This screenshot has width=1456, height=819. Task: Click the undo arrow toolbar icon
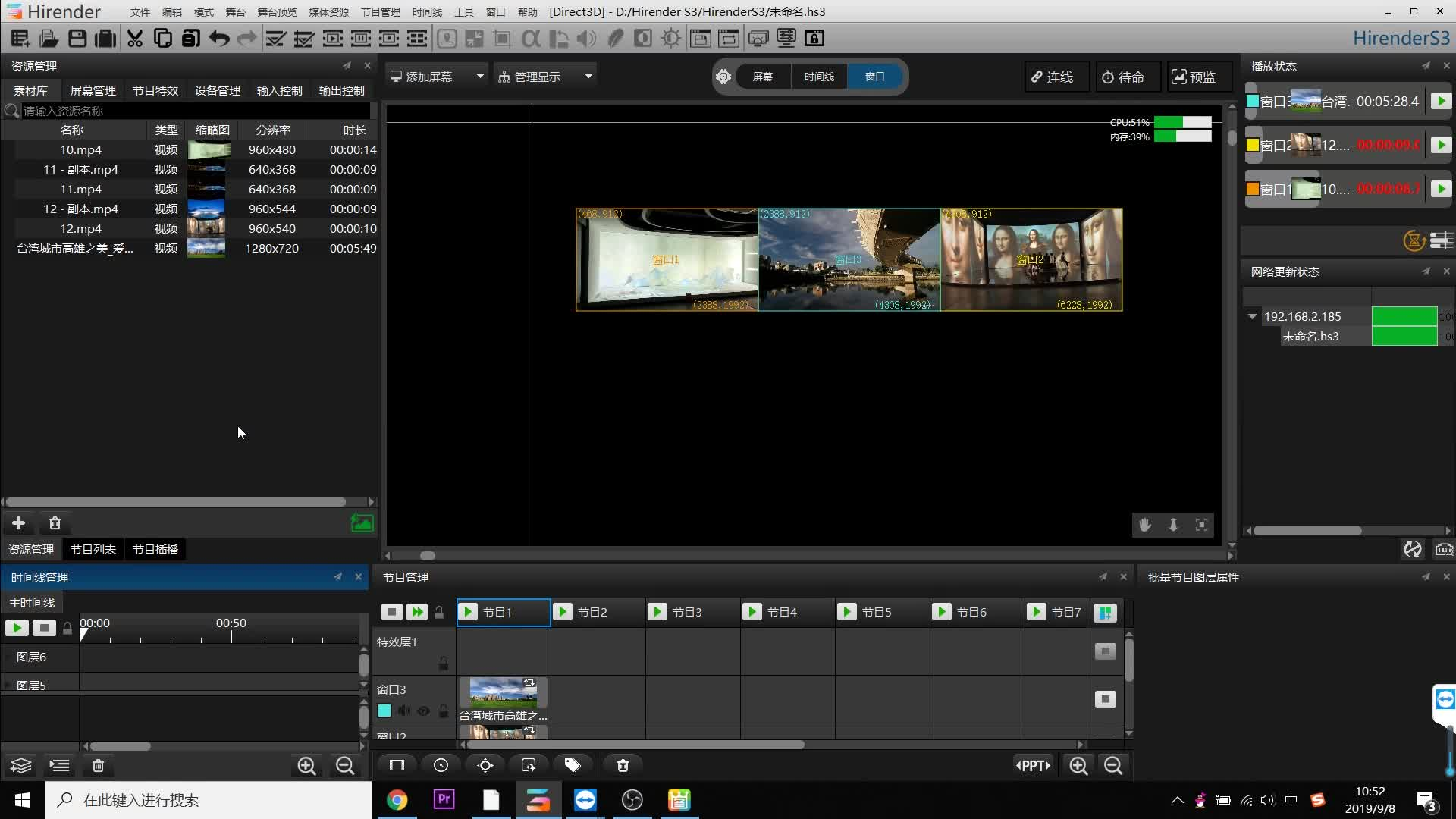(219, 38)
